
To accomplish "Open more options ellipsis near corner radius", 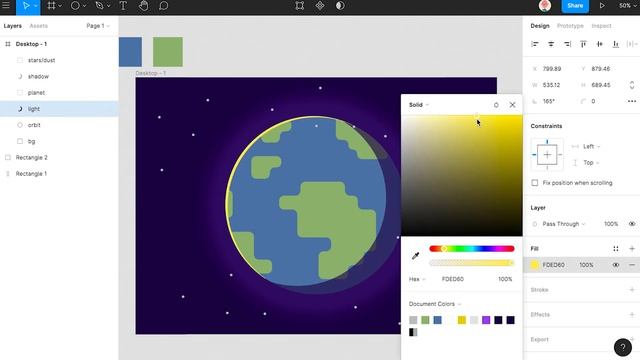I will (x=632, y=101).
